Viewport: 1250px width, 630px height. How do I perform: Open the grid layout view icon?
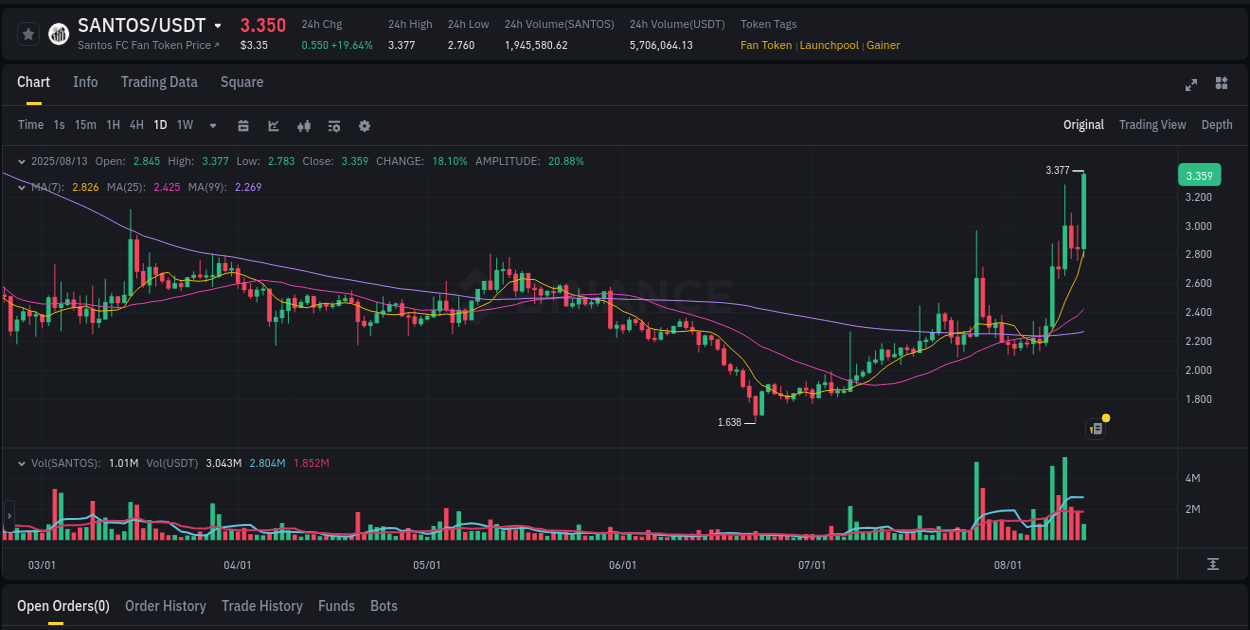click(x=1220, y=85)
